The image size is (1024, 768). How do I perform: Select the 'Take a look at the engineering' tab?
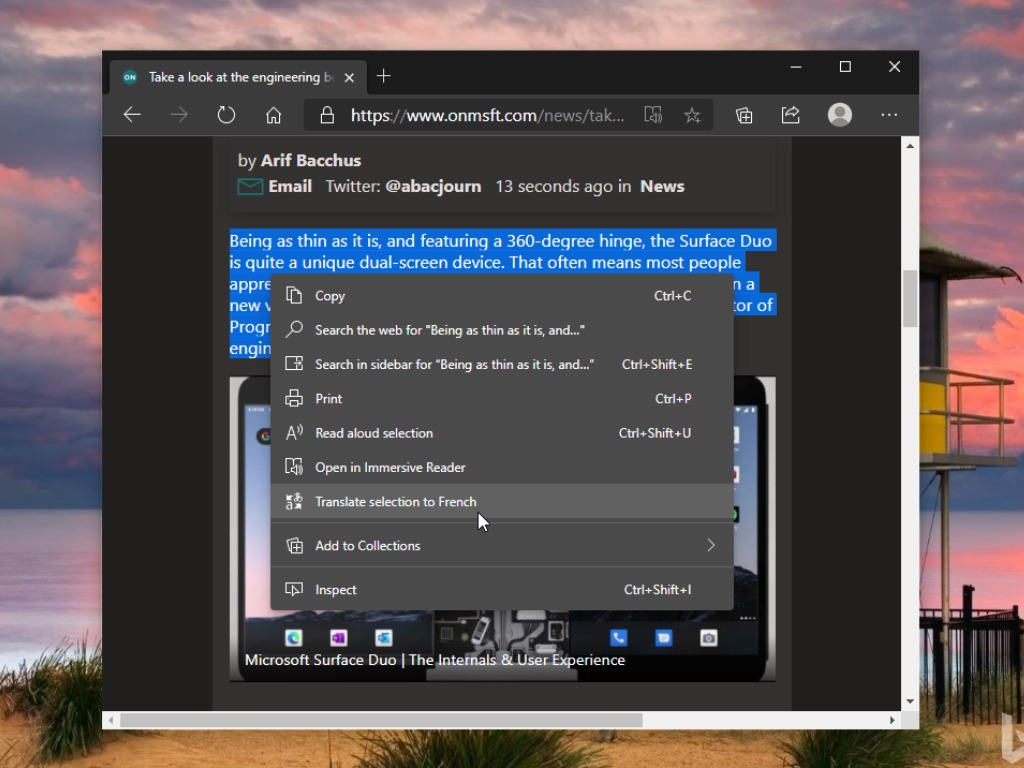point(238,77)
